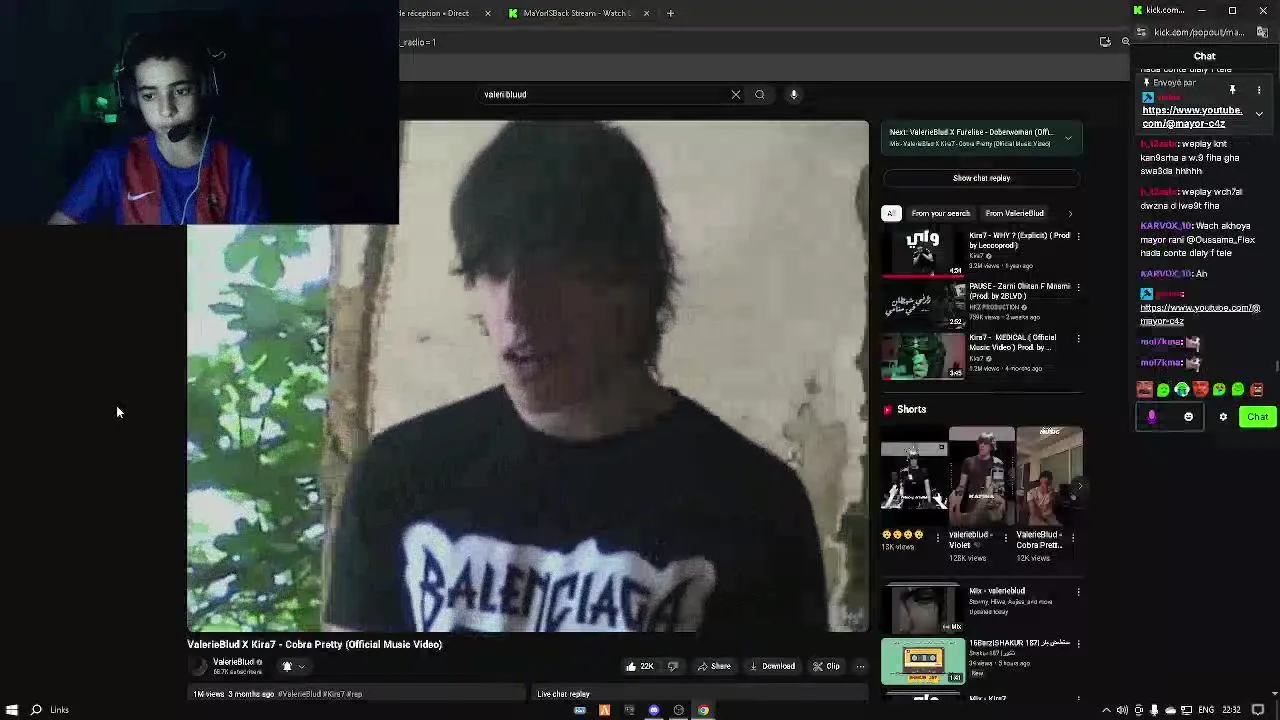Expand subscription notification dropdown arrow
The height and width of the screenshot is (720, 1280).
(x=301, y=666)
